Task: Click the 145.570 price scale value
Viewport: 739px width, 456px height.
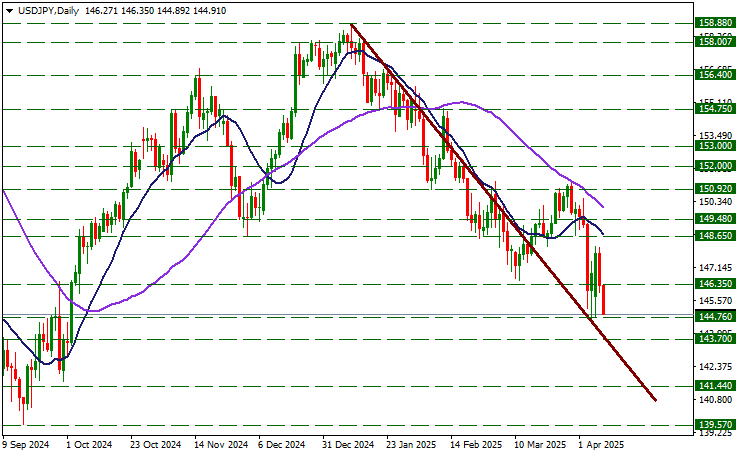Action: [x=716, y=301]
